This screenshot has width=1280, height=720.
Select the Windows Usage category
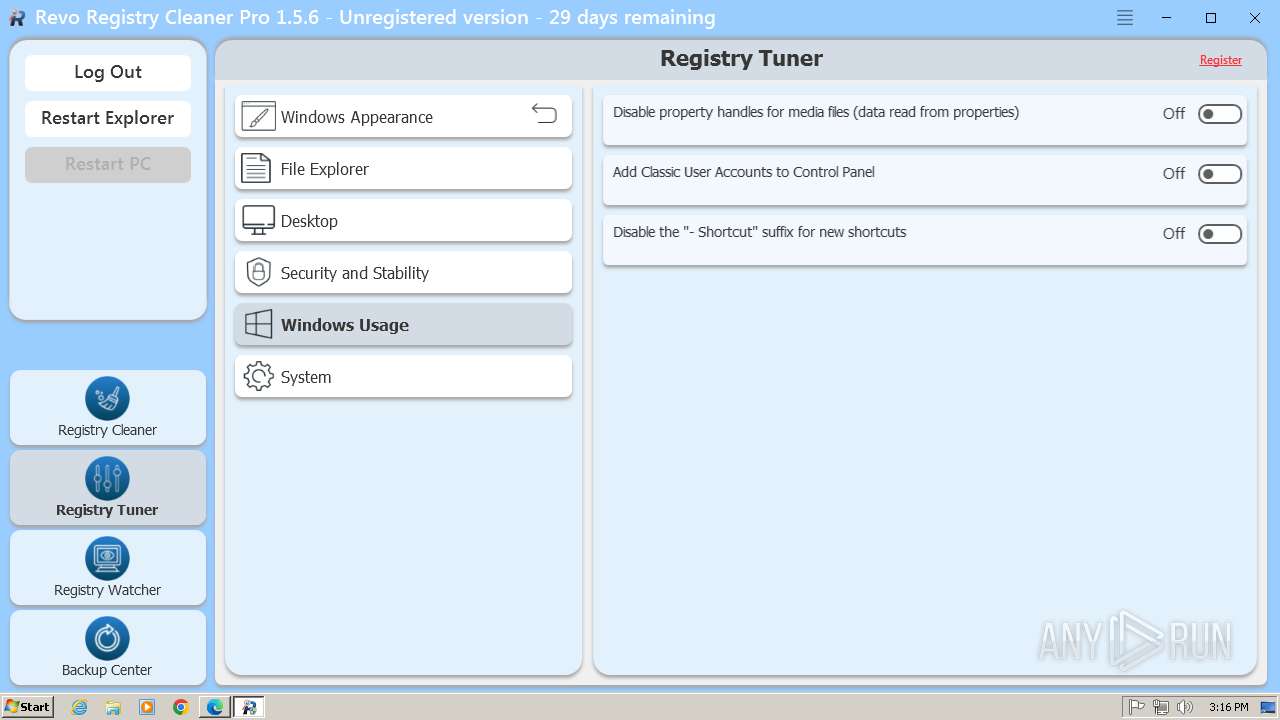403,324
